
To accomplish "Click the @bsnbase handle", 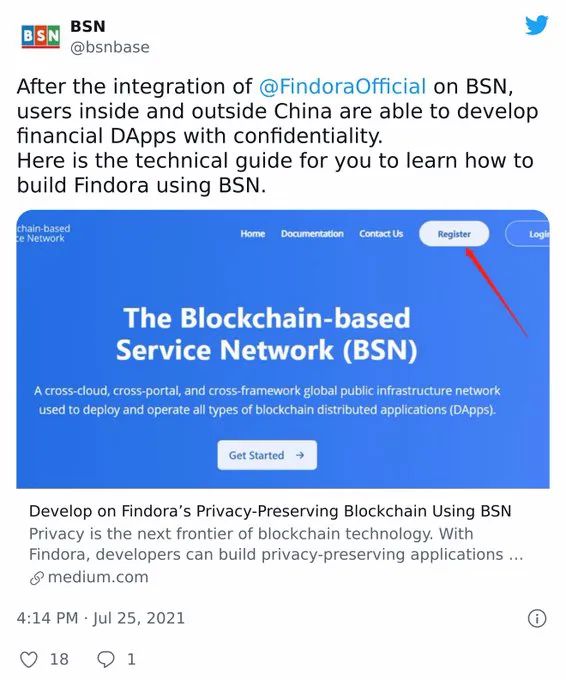I will tap(110, 47).
